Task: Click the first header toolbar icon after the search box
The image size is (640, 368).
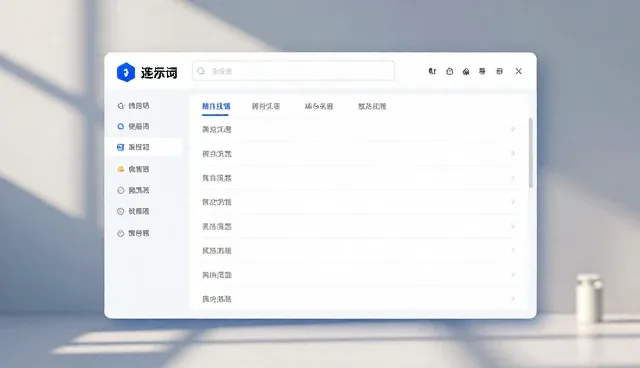Action: coord(432,71)
